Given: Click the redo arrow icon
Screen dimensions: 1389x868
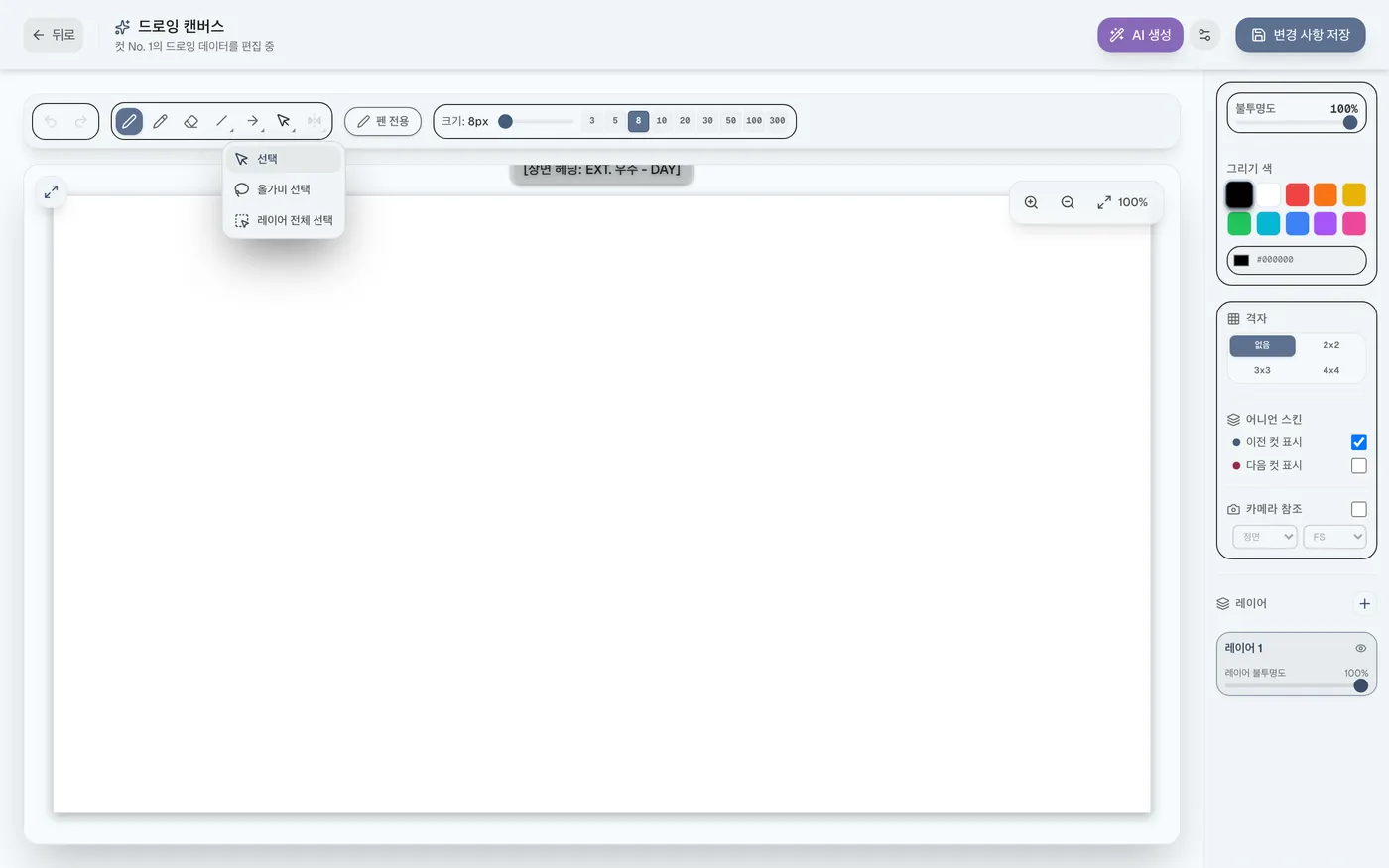Looking at the screenshot, I should point(81,121).
